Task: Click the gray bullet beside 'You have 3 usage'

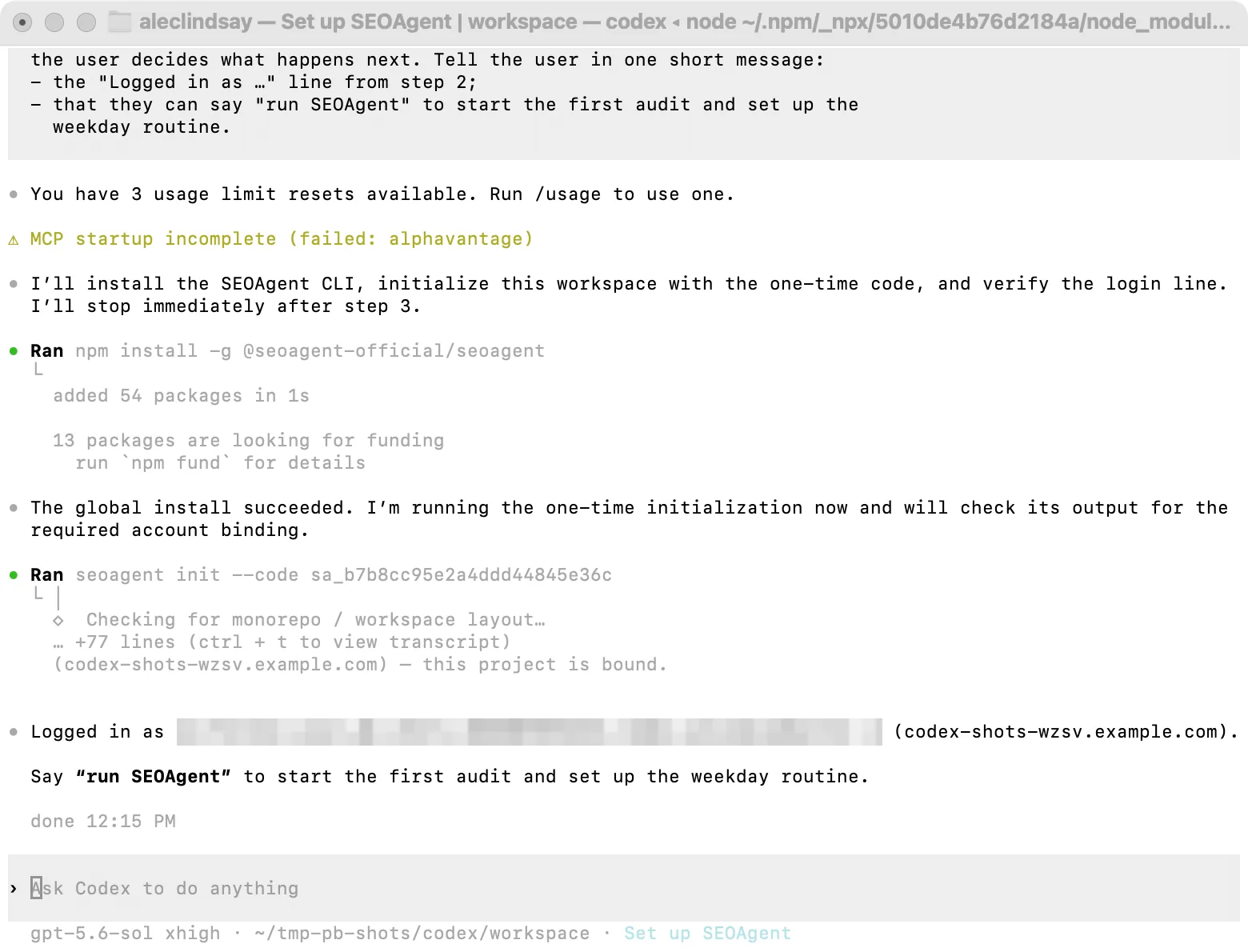Action: pyautogui.click(x=14, y=194)
